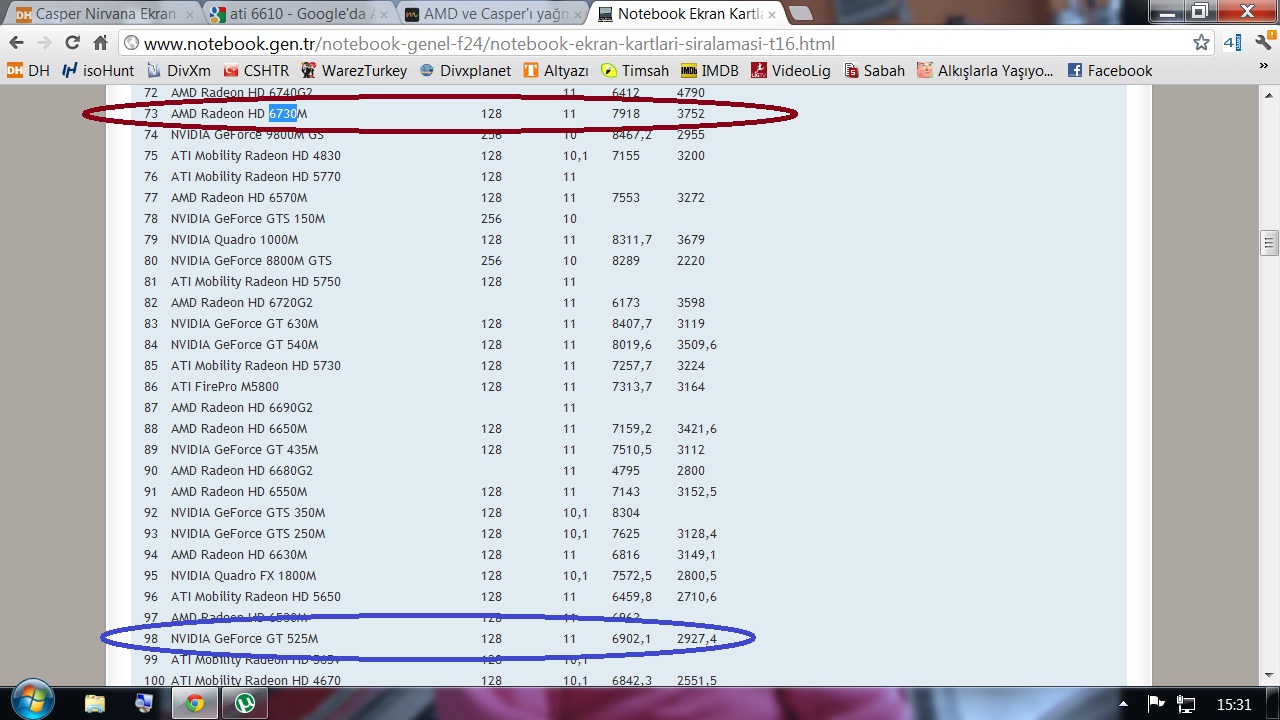The height and width of the screenshot is (720, 1280).
Task: Click the score value 8467,2
Action: coord(632,135)
